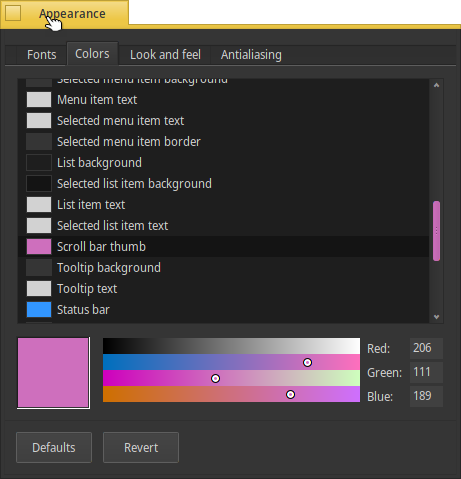The height and width of the screenshot is (479, 461).
Task: Click the grayscale brightness gradient bar
Action: point(231,346)
